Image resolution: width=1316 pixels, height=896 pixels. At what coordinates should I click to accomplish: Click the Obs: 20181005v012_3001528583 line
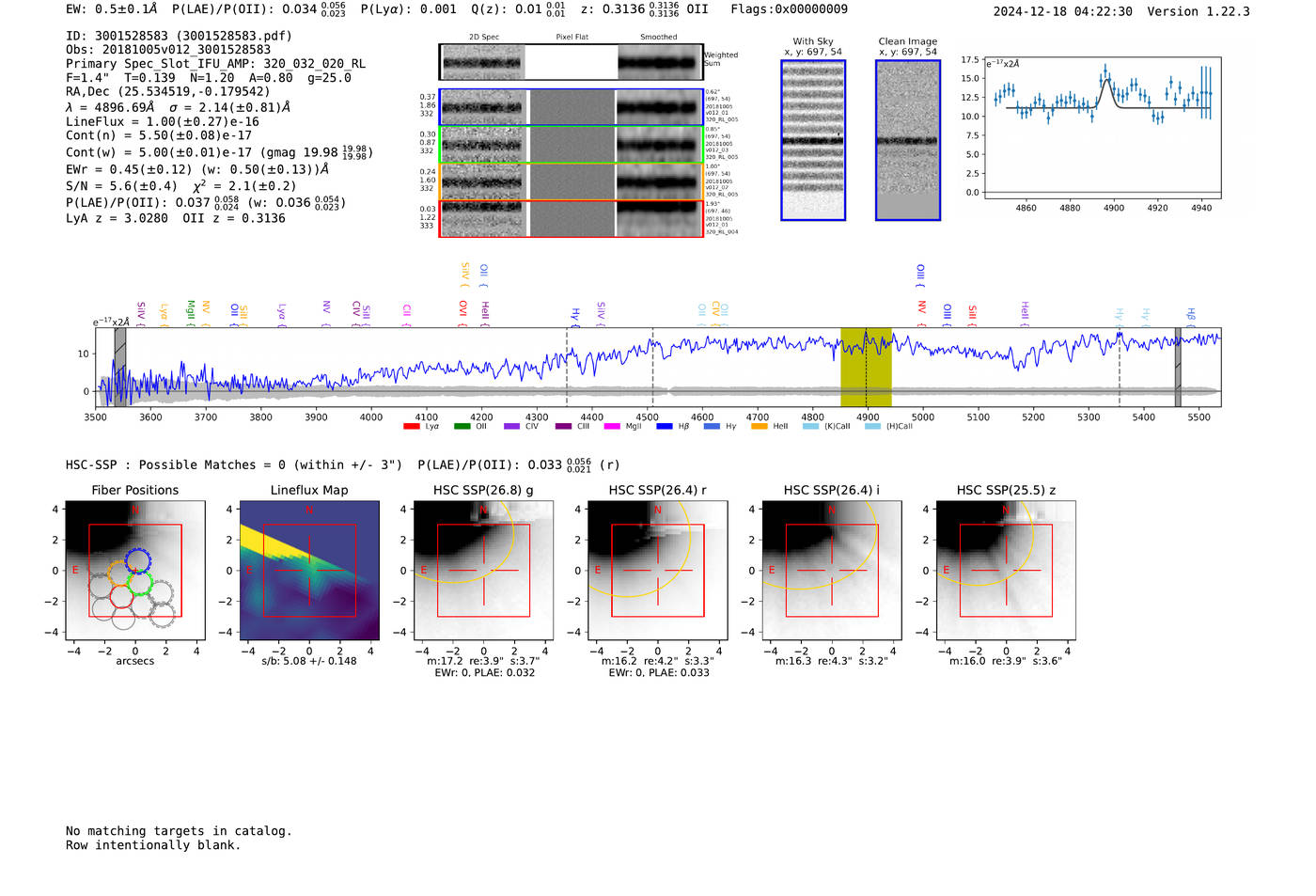pos(168,50)
